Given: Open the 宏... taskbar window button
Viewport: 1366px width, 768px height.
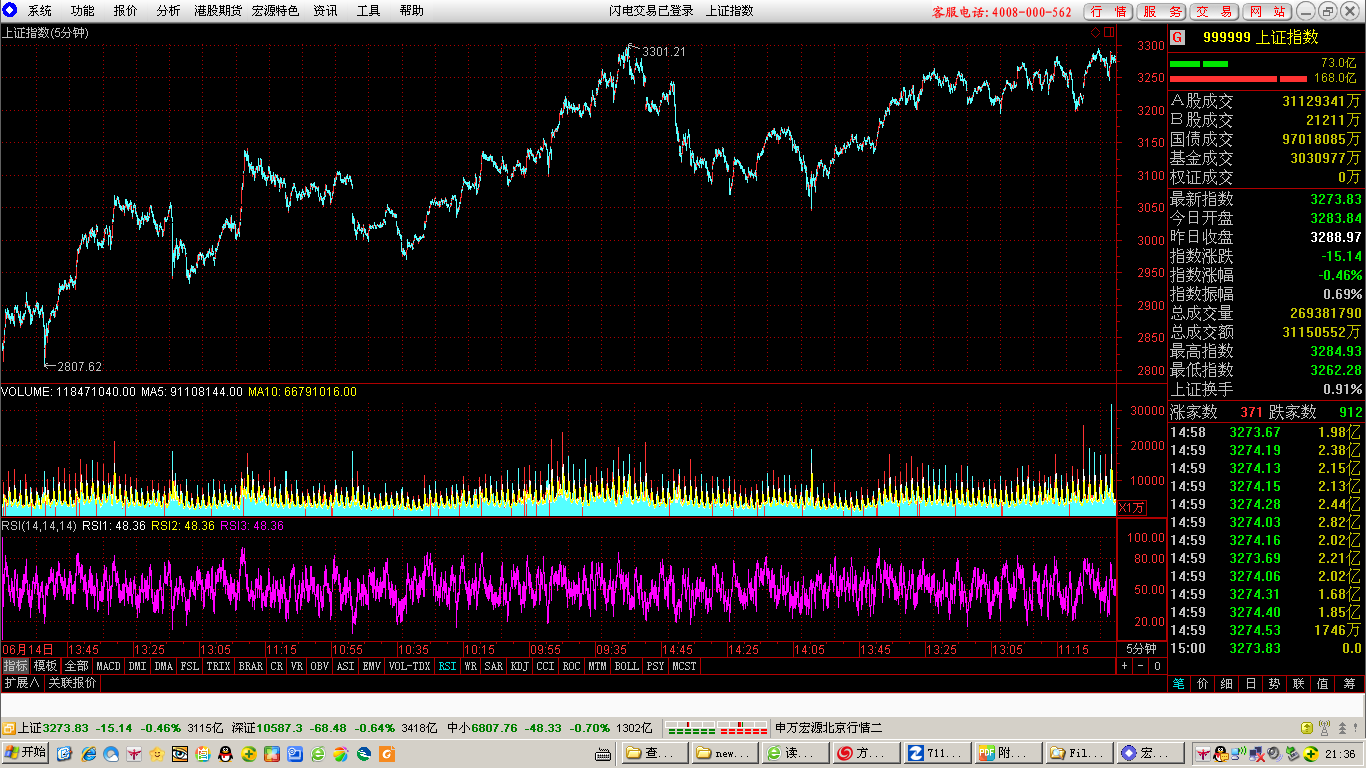Looking at the screenshot, I should click(1149, 753).
